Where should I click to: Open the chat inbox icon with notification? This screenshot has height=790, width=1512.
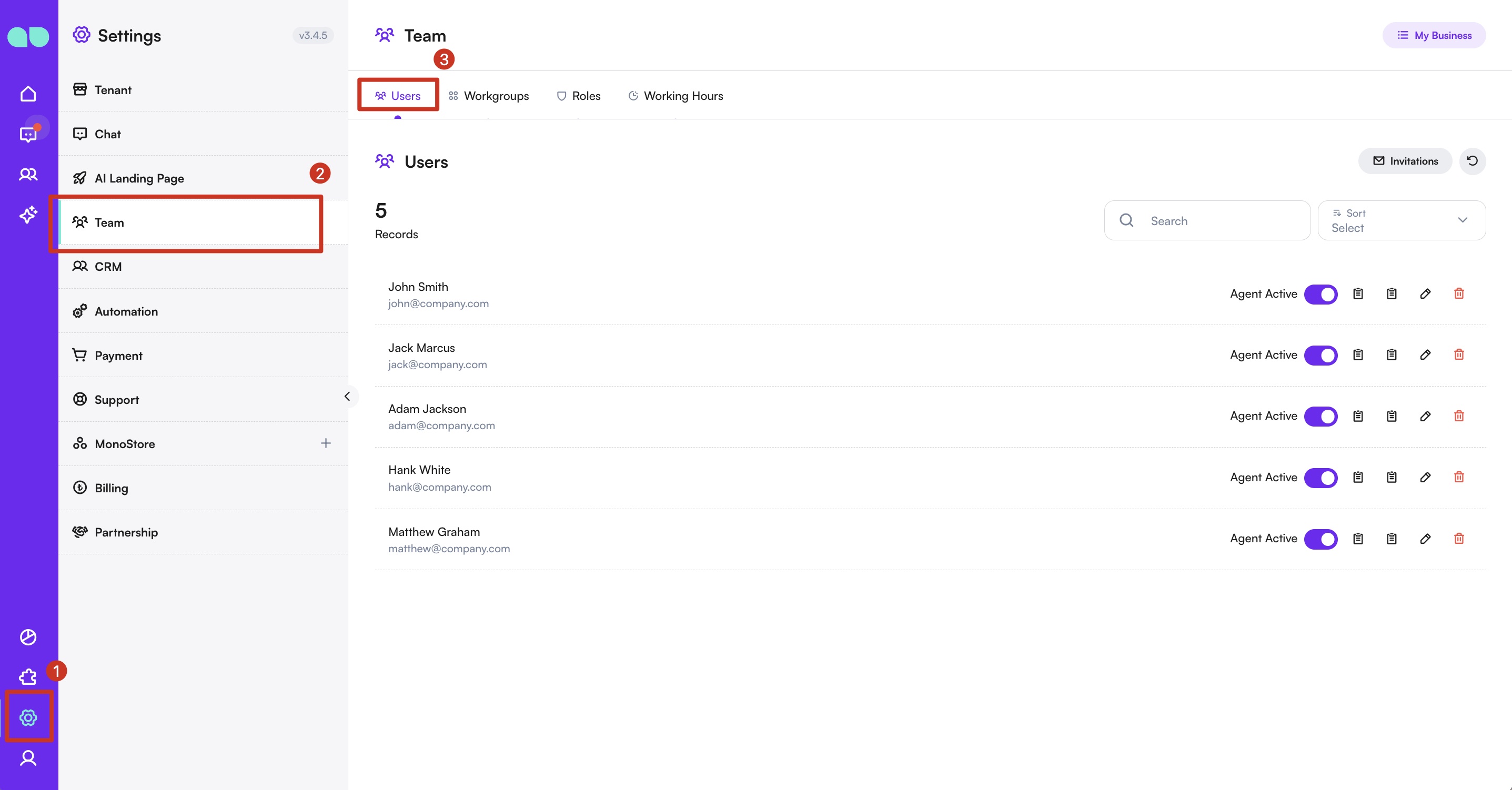click(28, 135)
